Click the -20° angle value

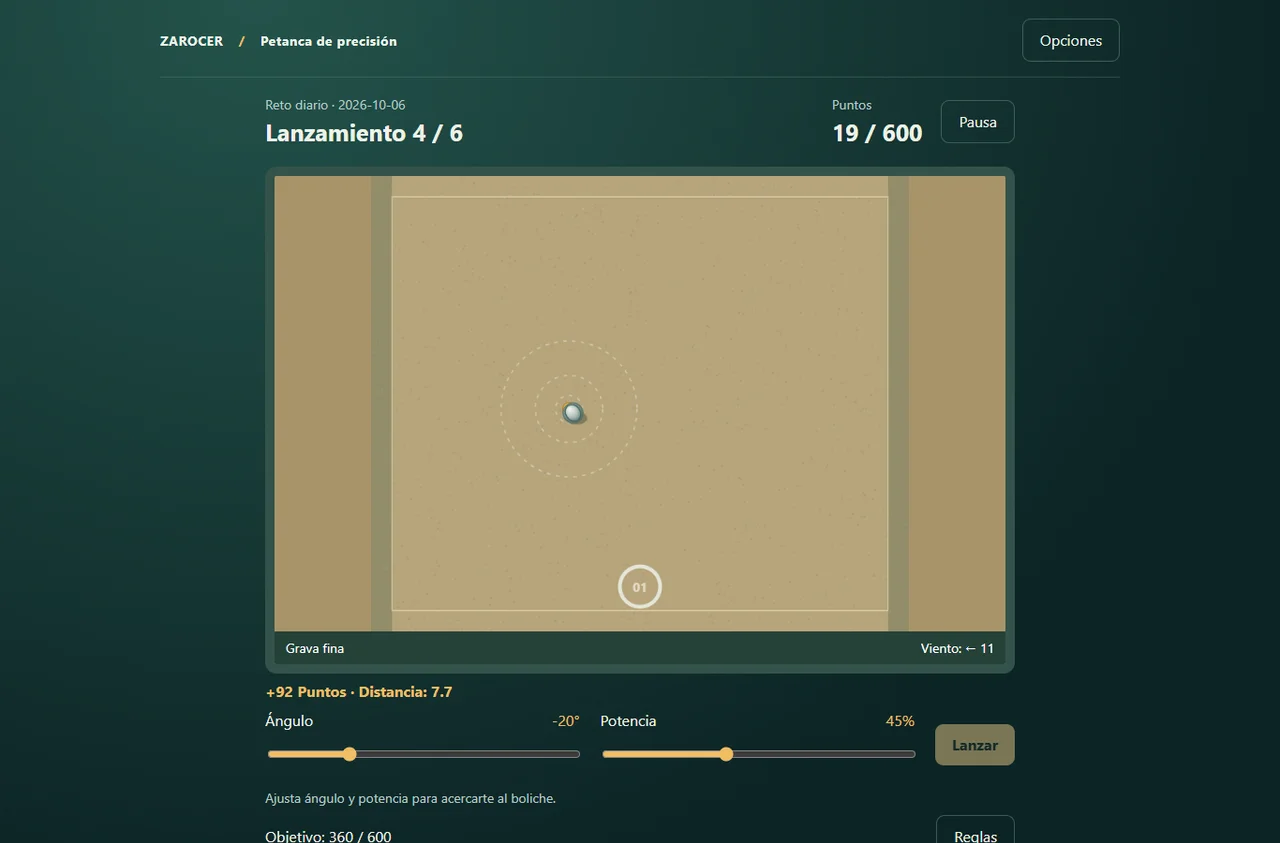click(x=566, y=721)
